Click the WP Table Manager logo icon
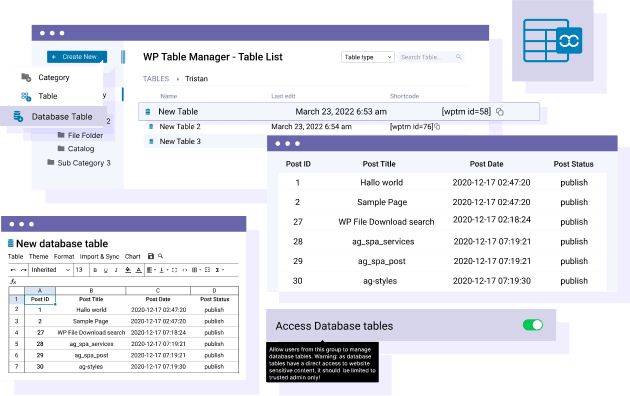 pos(553,41)
